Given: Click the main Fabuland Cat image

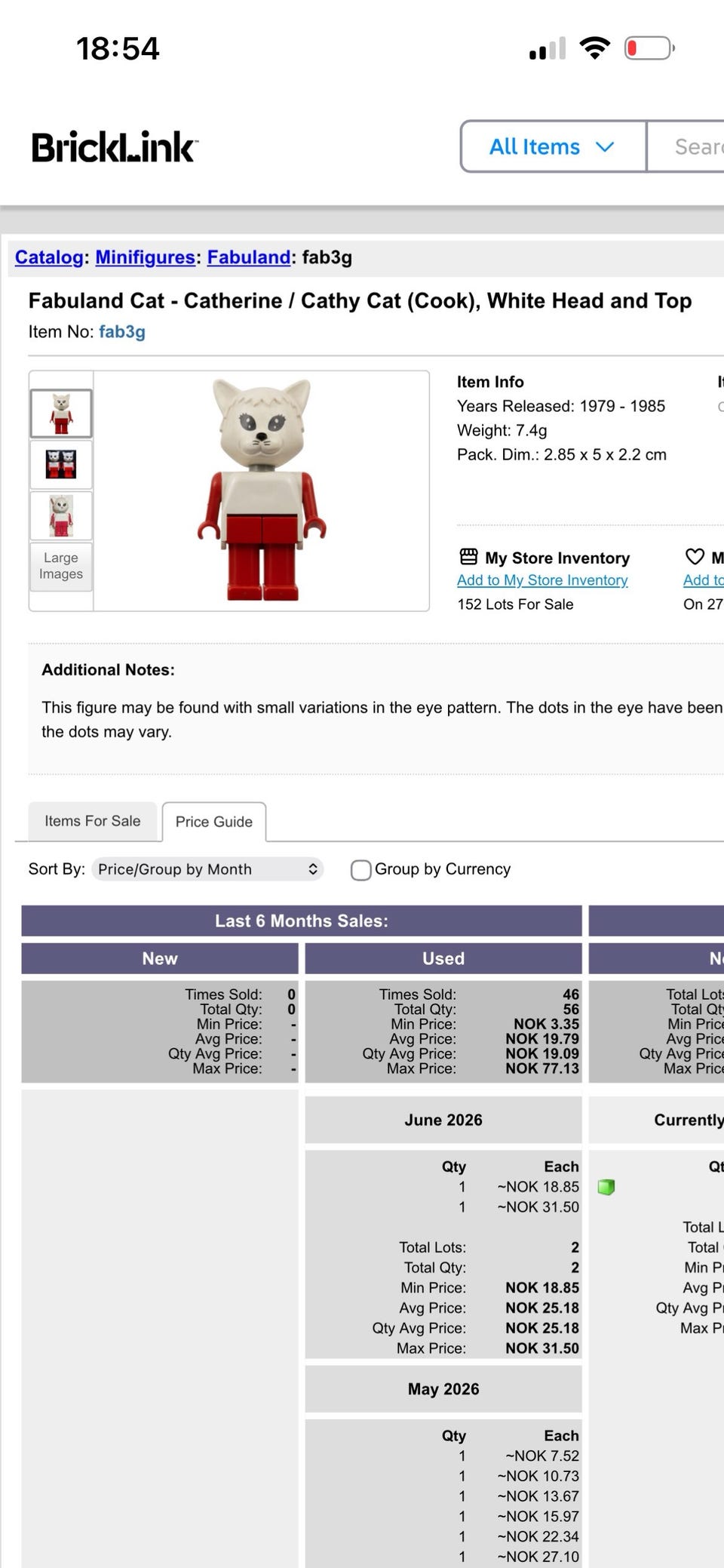Looking at the screenshot, I should (x=262, y=490).
